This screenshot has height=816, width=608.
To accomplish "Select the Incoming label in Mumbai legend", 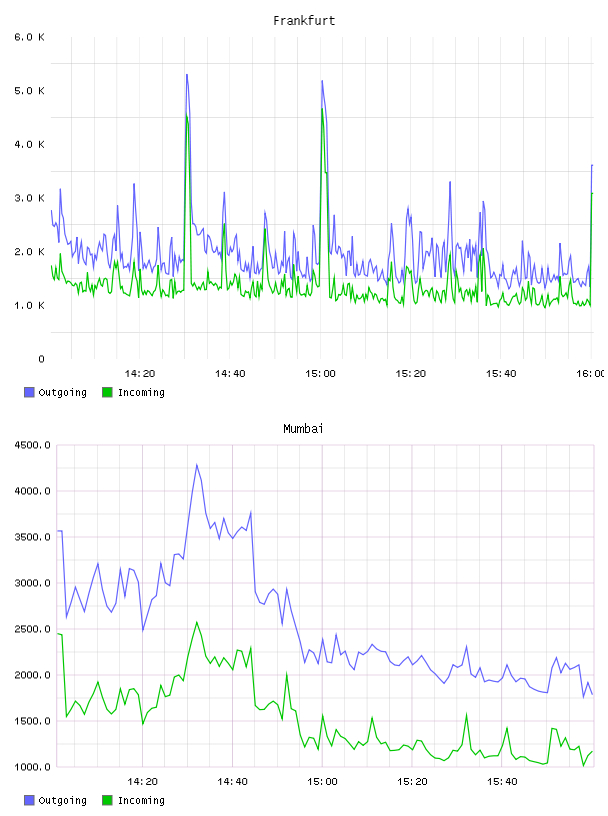I will pos(141,801).
